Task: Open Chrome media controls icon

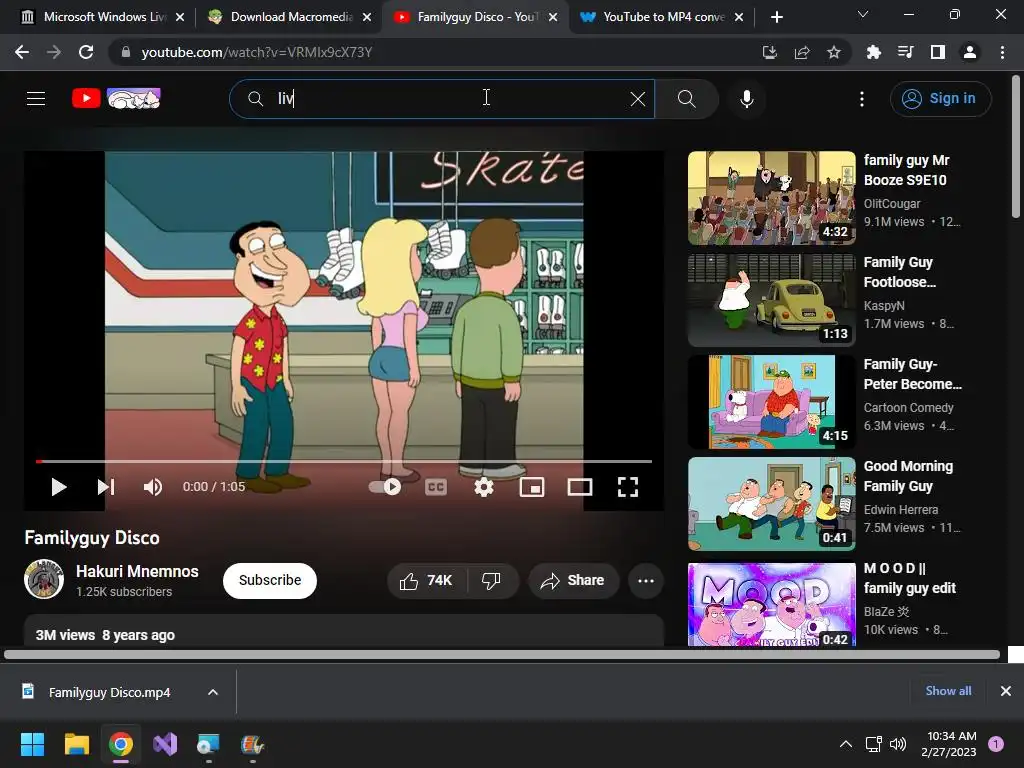Action: pos(906,52)
